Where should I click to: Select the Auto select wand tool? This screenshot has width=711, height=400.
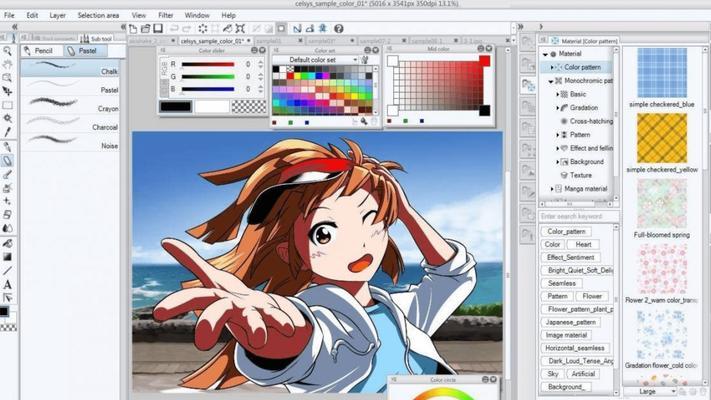coord(7,118)
